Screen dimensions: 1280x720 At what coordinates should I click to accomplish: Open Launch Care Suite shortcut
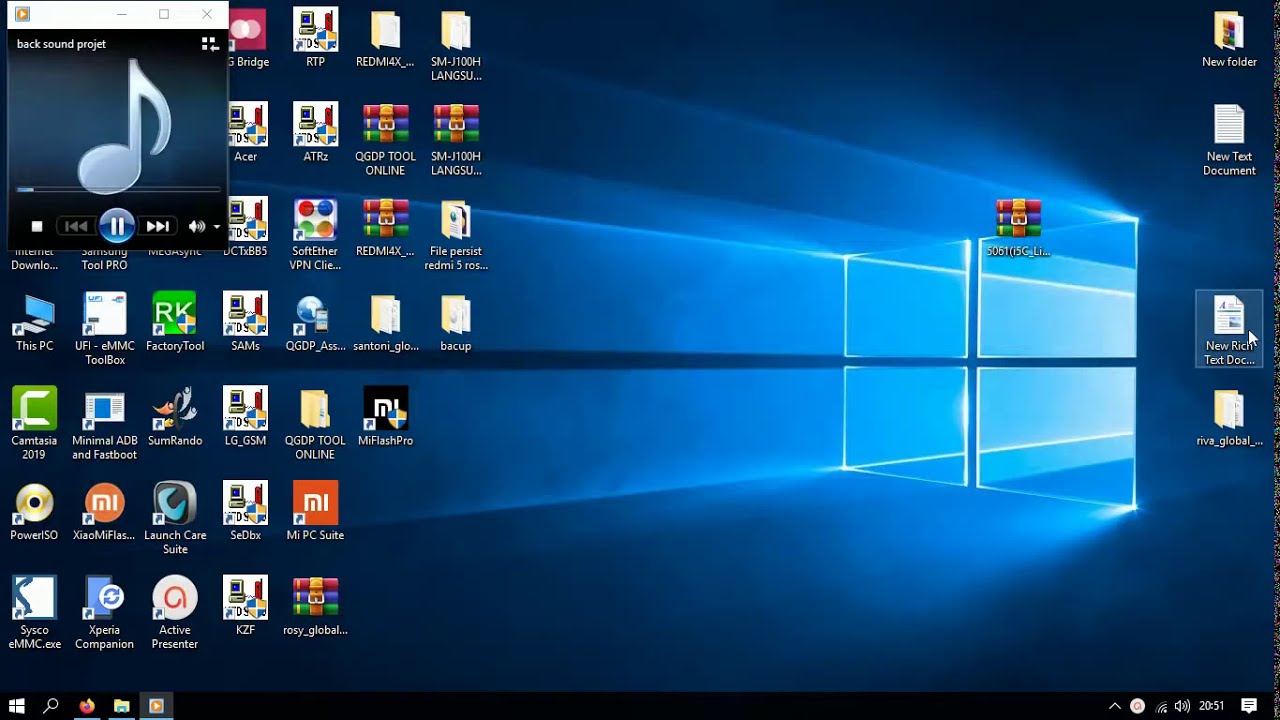click(175, 519)
